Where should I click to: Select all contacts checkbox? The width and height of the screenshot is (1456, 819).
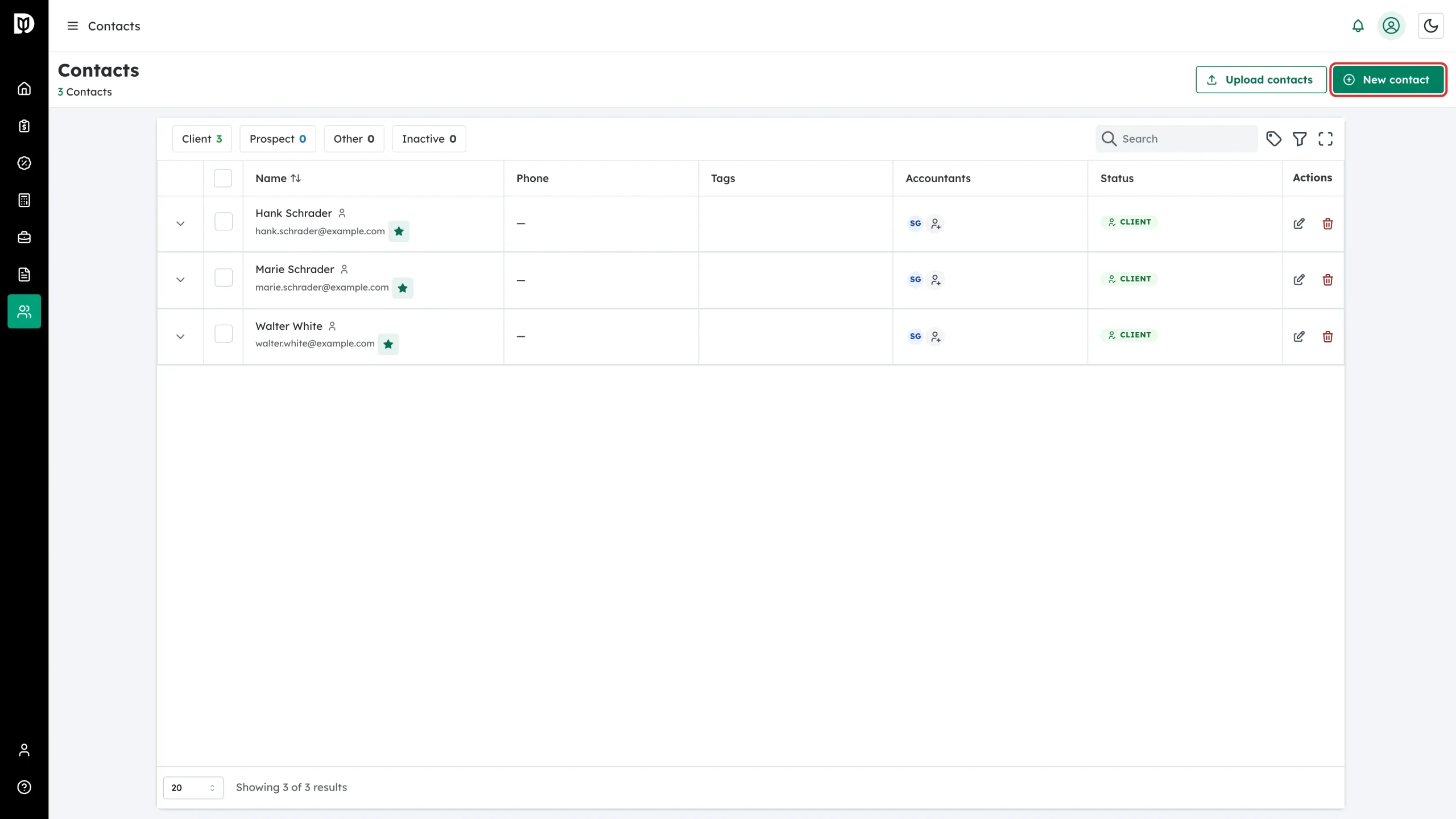point(223,179)
